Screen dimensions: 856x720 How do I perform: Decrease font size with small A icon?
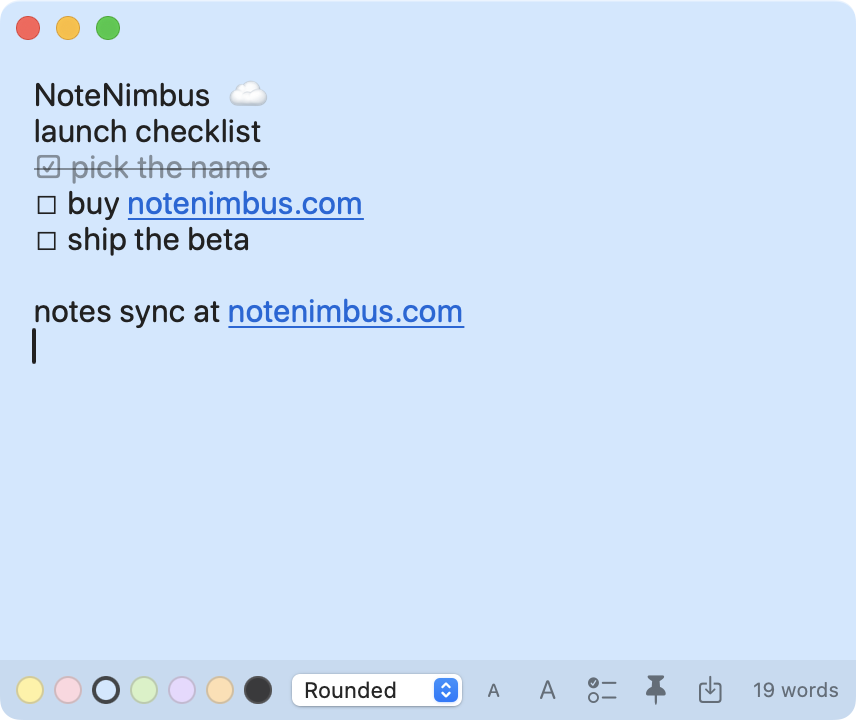point(494,691)
